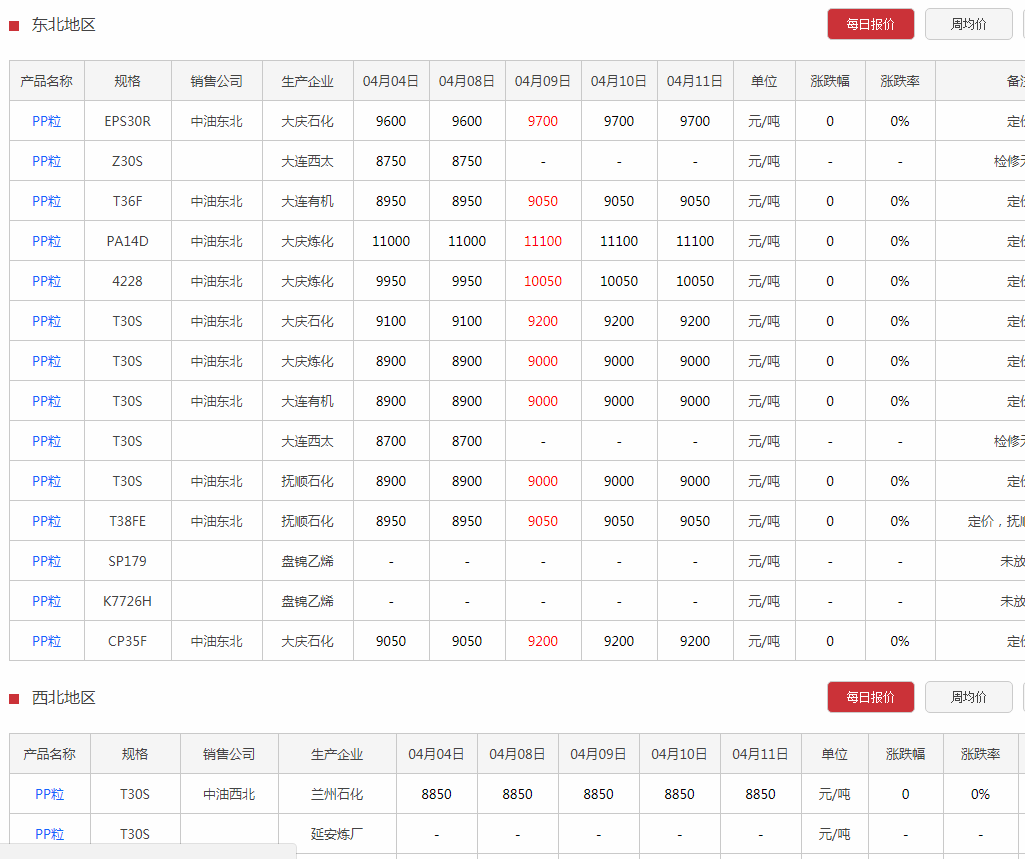
Task: Click 产品名称 header in 东北地区 table
Action: (46, 81)
